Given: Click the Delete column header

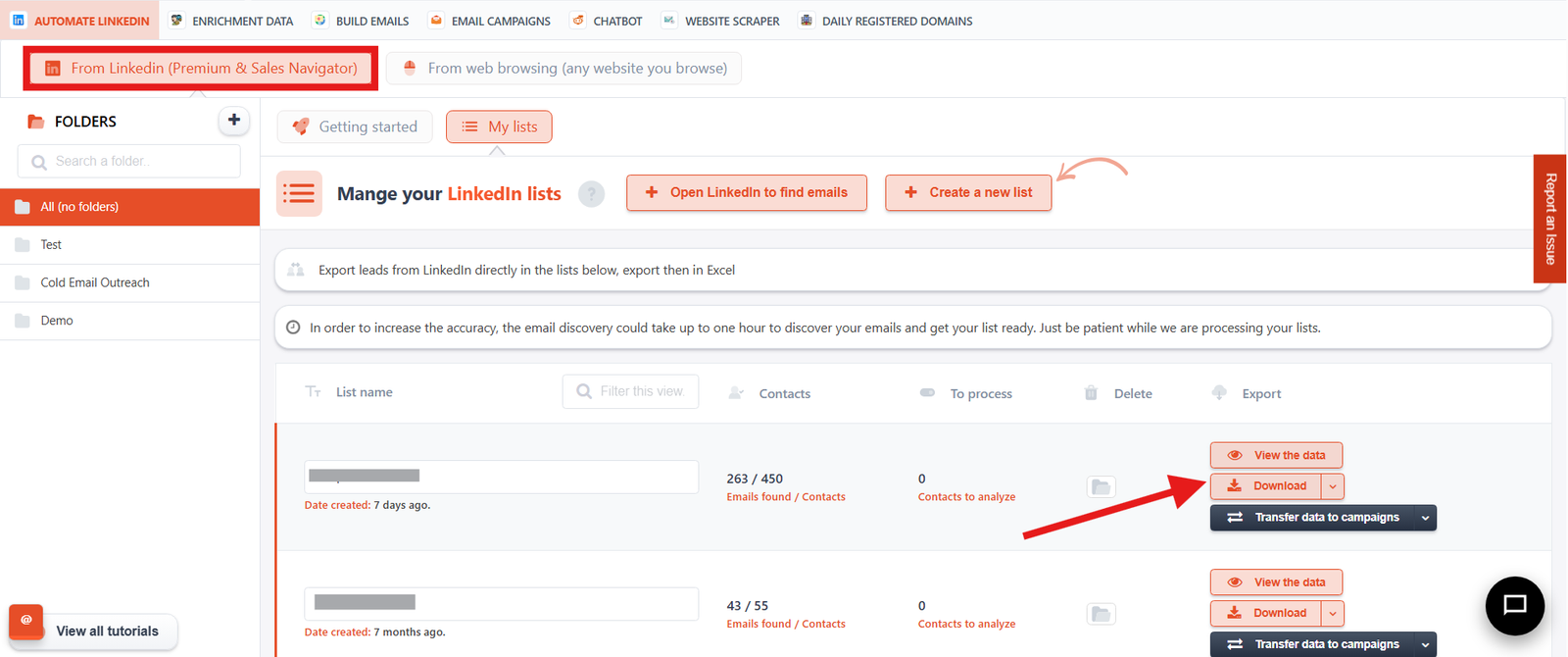Looking at the screenshot, I should 1133,394.
